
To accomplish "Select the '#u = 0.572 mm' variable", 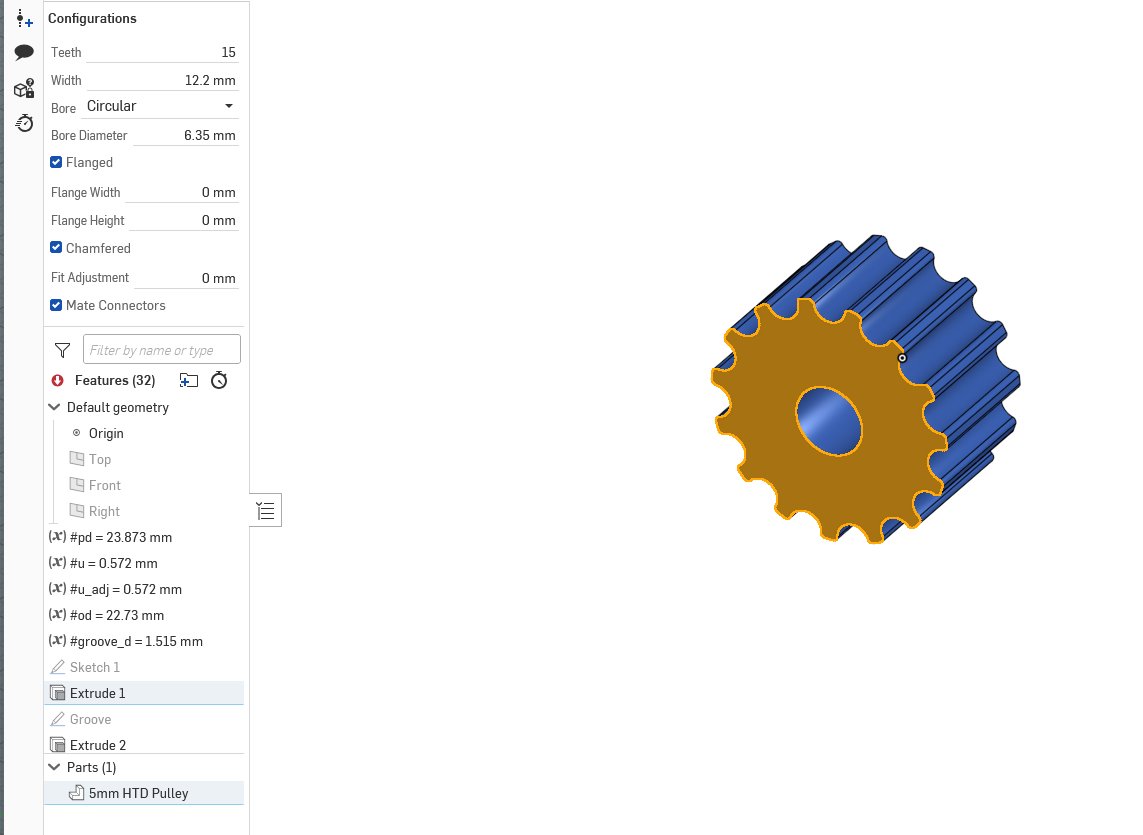I will pos(114,563).
